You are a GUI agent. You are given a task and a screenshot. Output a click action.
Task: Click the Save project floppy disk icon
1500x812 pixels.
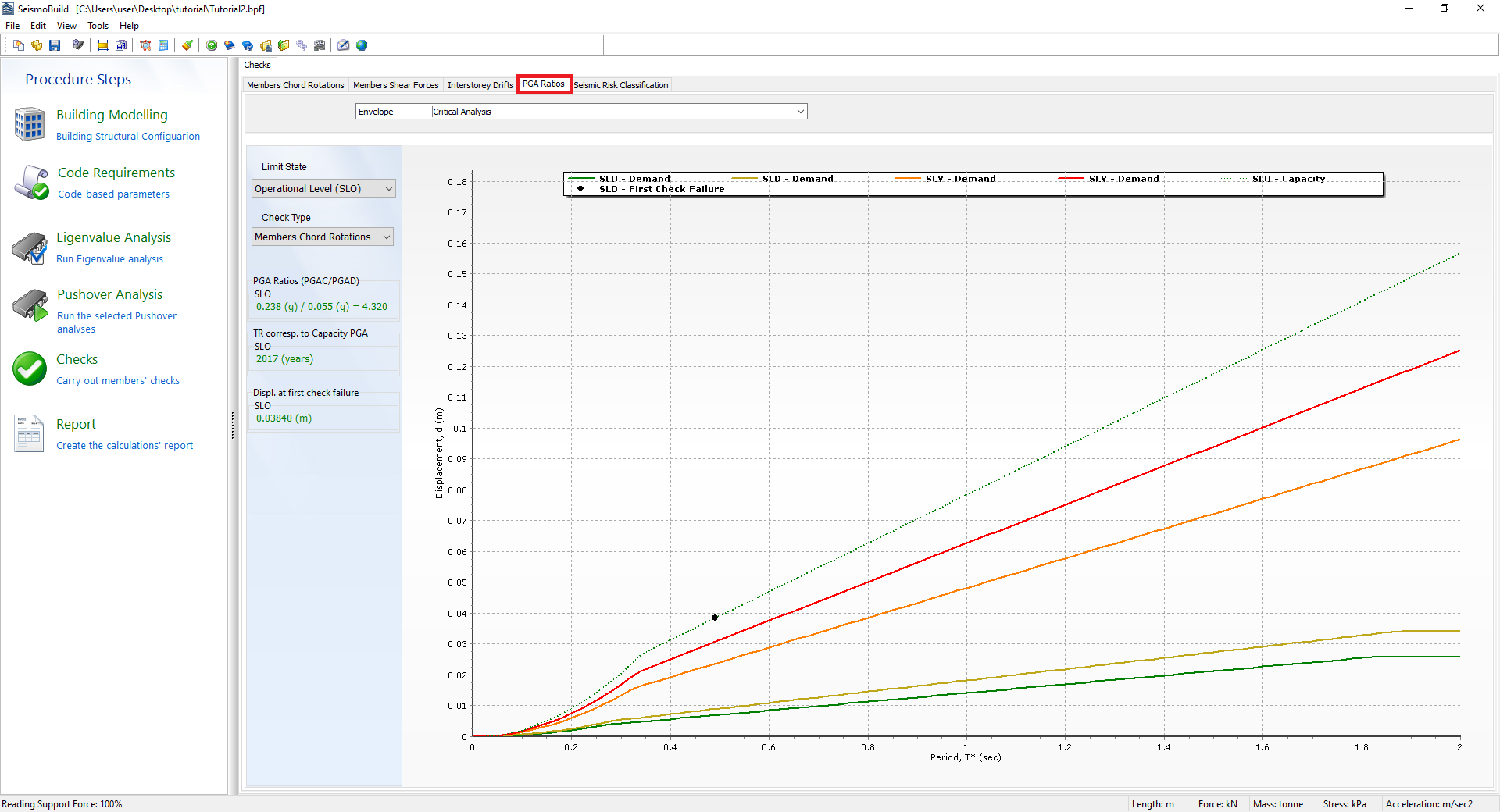pos(55,45)
